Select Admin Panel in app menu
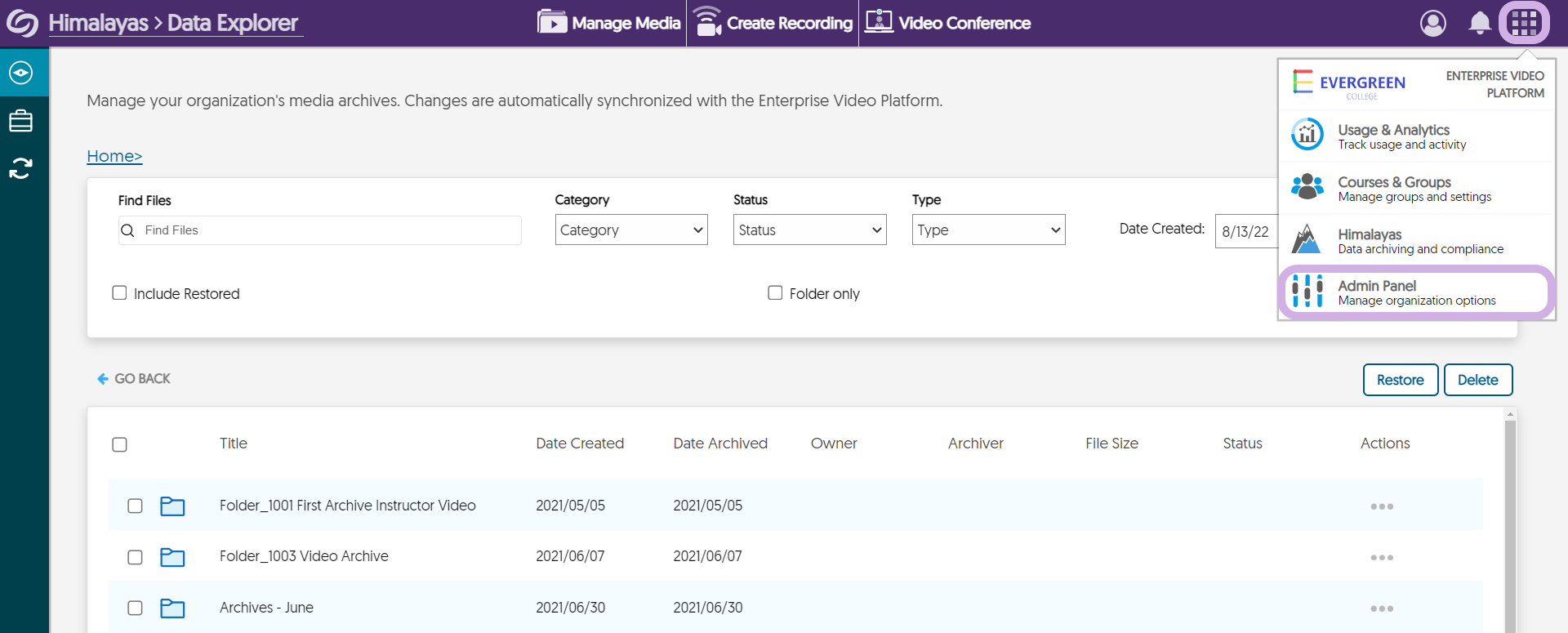1568x633 pixels. (x=1415, y=292)
